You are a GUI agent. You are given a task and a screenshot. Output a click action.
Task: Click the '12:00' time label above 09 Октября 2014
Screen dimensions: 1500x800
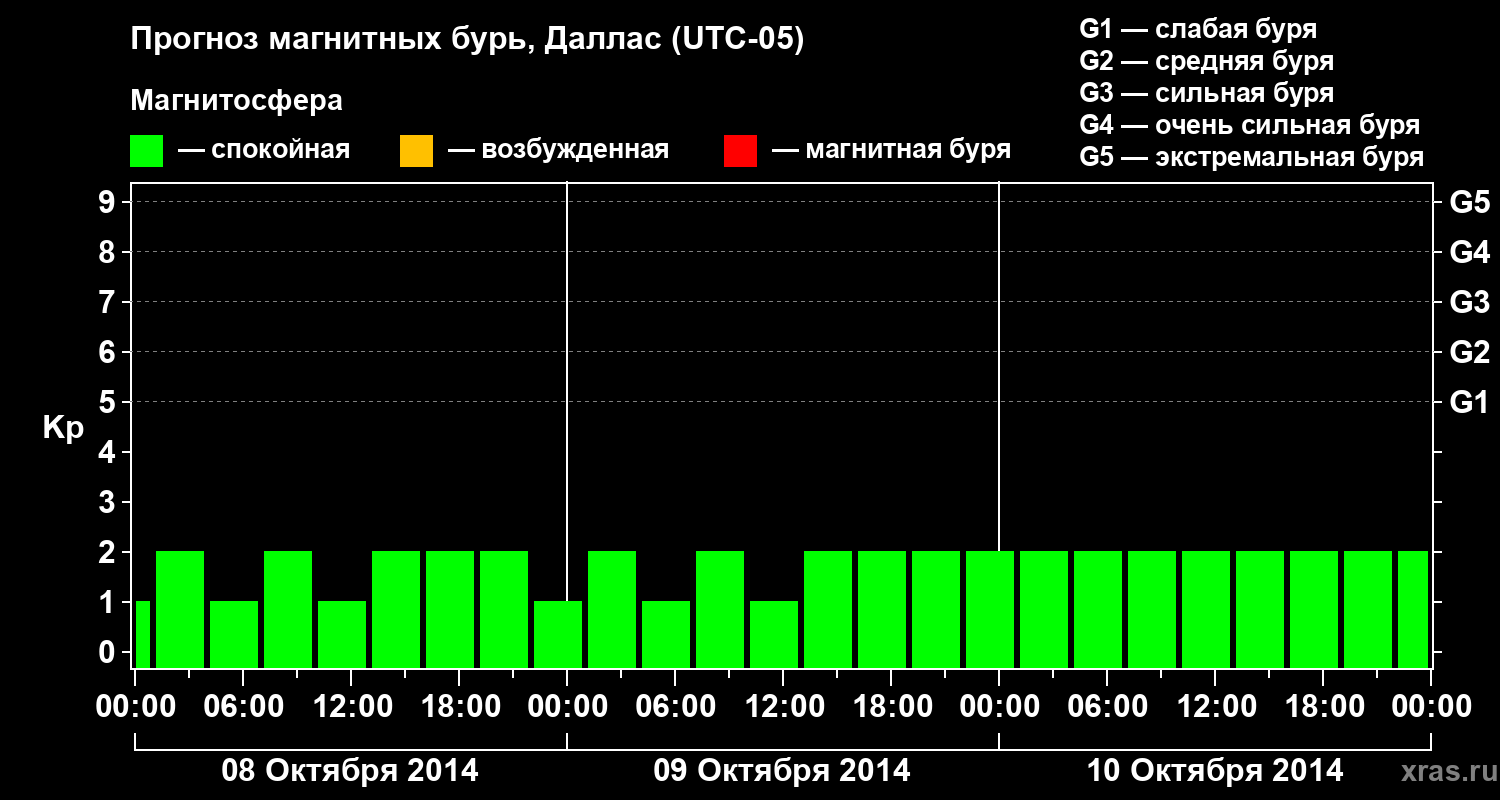(783, 707)
